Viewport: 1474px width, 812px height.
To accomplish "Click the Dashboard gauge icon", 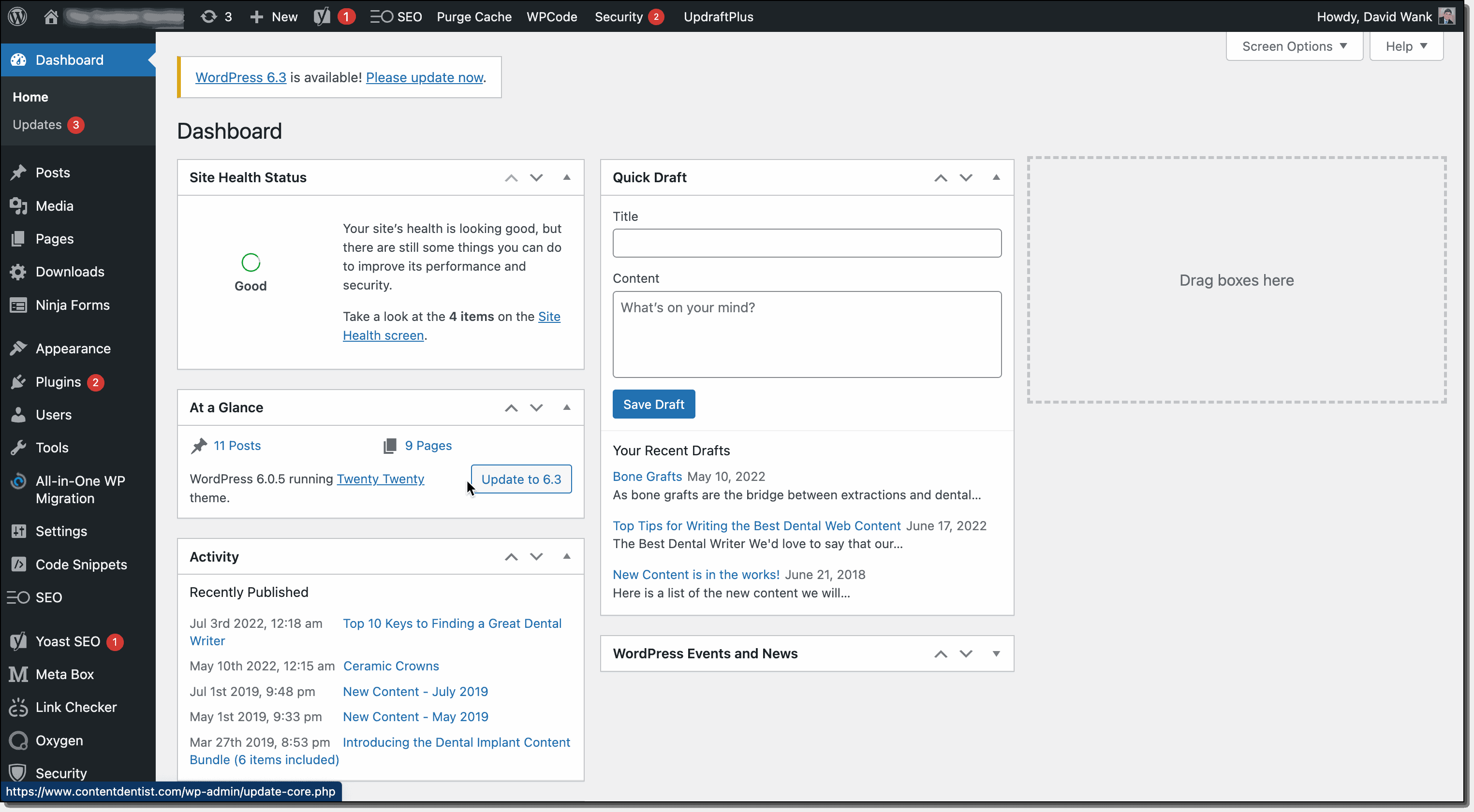I will (x=18, y=59).
